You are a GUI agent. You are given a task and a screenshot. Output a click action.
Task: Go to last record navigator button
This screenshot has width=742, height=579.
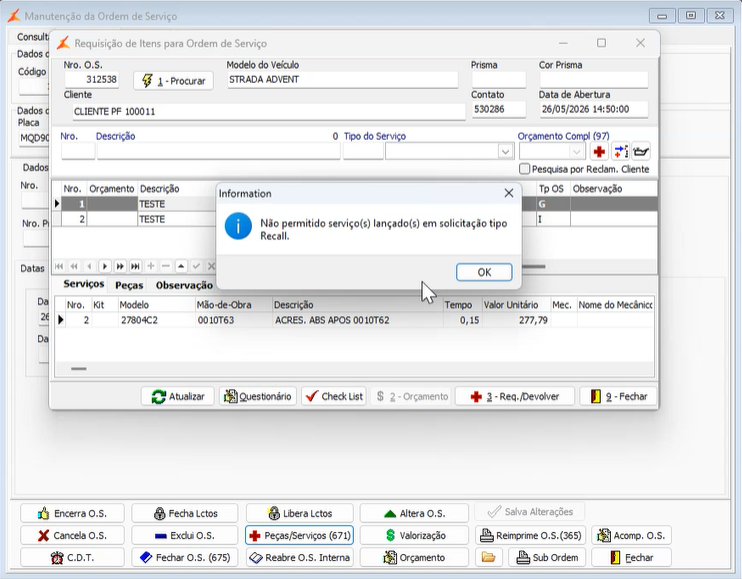(135, 266)
